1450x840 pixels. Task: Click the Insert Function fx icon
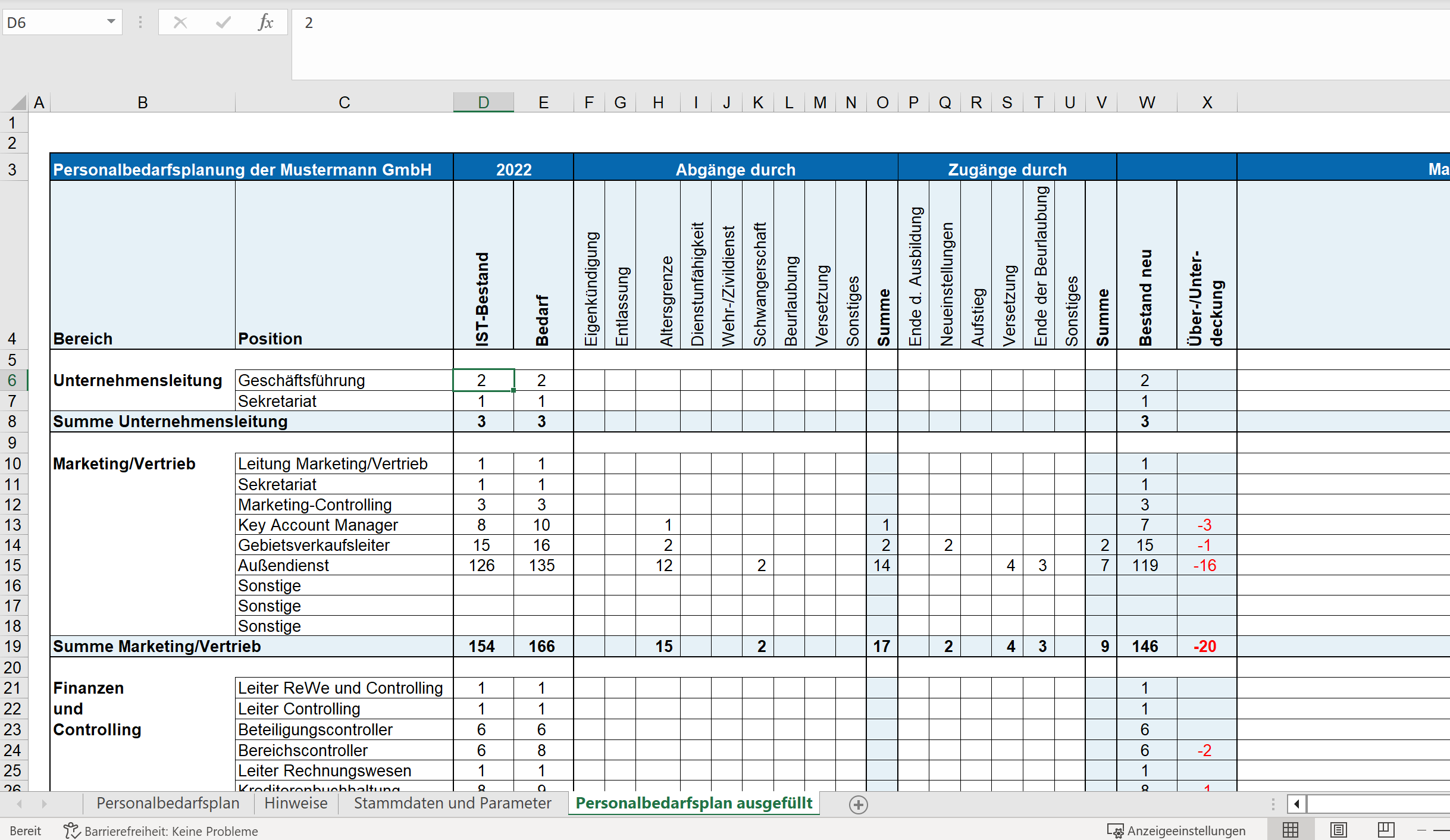pos(265,23)
